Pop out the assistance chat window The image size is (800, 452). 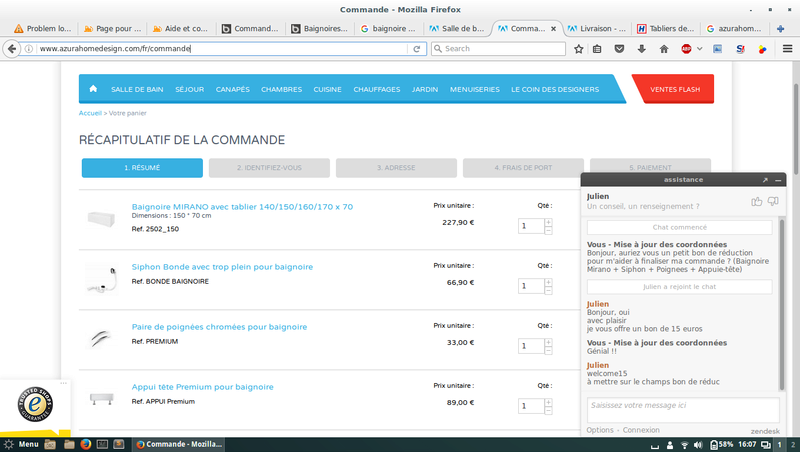765,180
